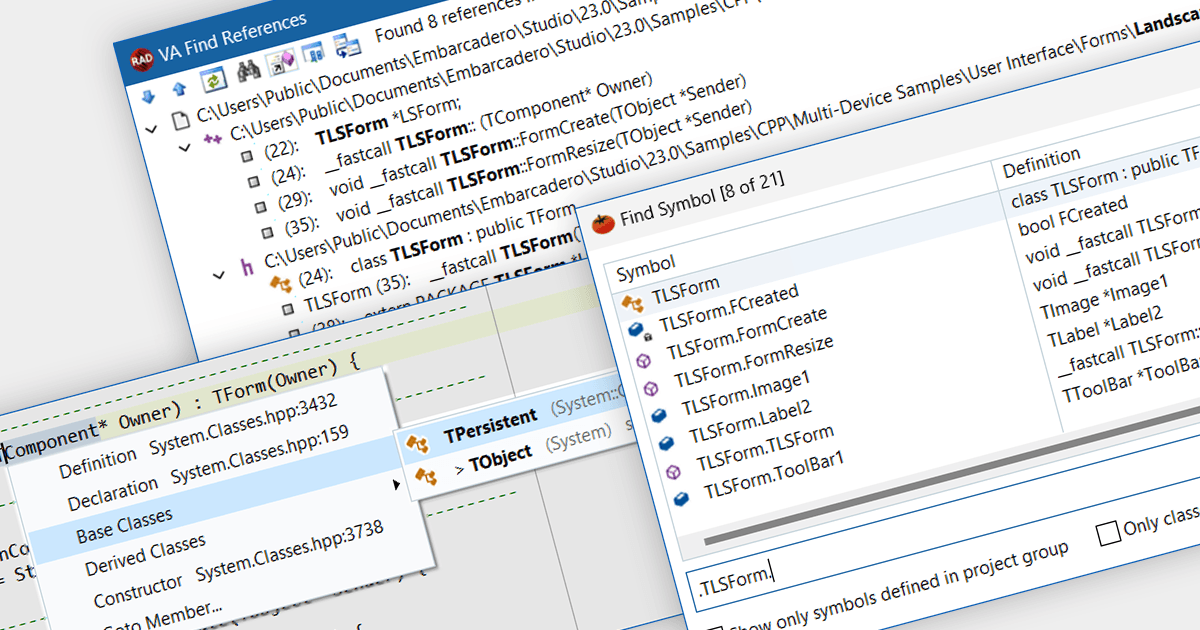Click the tomato icon in Find Symbol title

pyautogui.click(x=602, y=223)
